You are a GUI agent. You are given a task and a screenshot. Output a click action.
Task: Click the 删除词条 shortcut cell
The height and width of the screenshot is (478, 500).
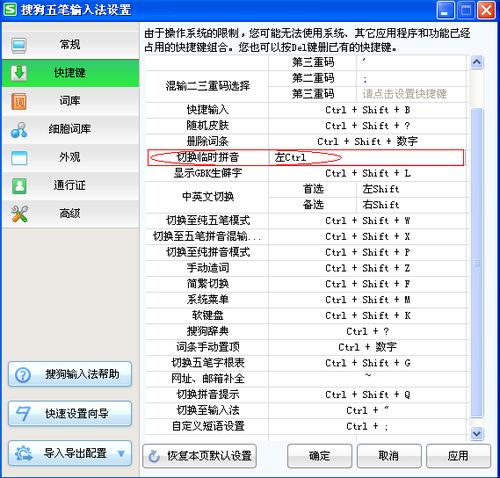(x=367, y=142)
